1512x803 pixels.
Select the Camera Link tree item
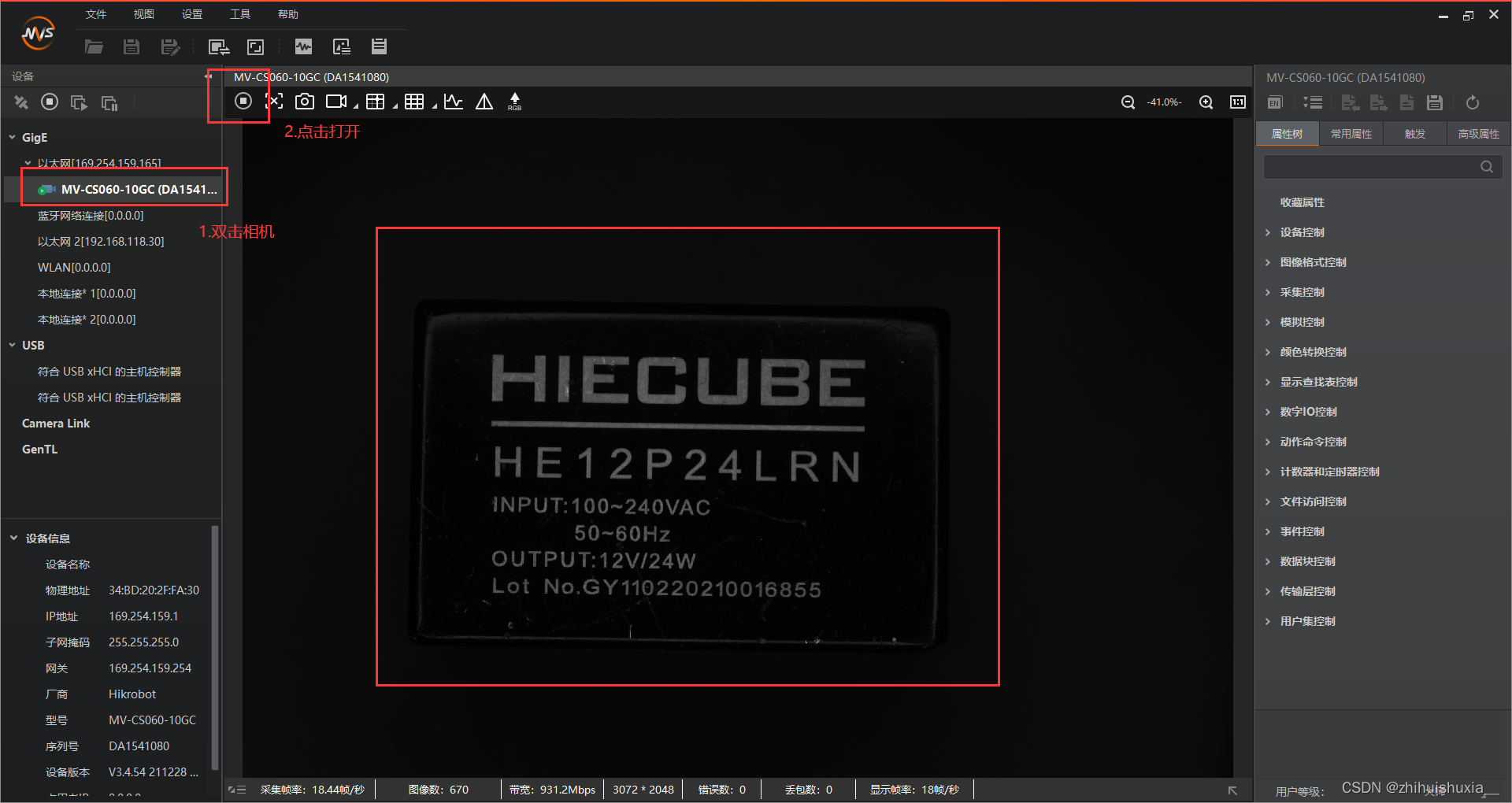[x=56, y=424]
